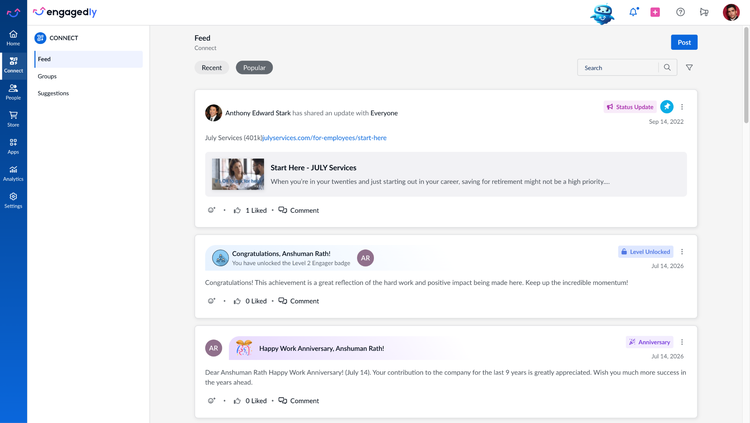Click the chatbot mascot icon

pos(602,13)
